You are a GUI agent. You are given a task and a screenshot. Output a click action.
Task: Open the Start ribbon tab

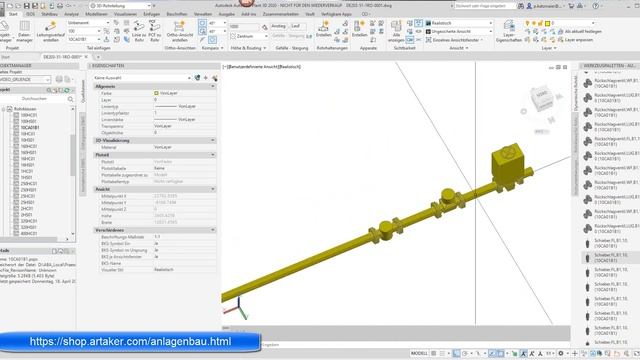pos(13,14)
